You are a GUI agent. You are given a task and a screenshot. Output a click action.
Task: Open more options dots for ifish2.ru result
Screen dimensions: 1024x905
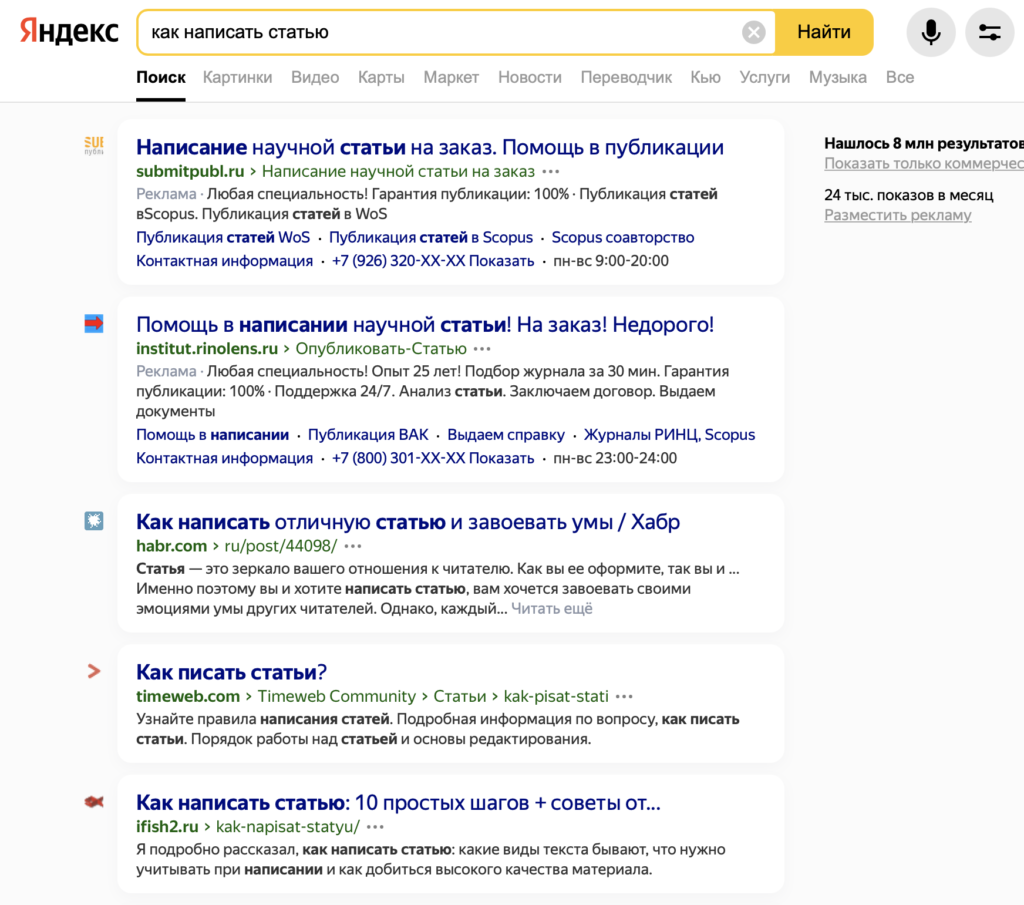(x=375, y=827)
